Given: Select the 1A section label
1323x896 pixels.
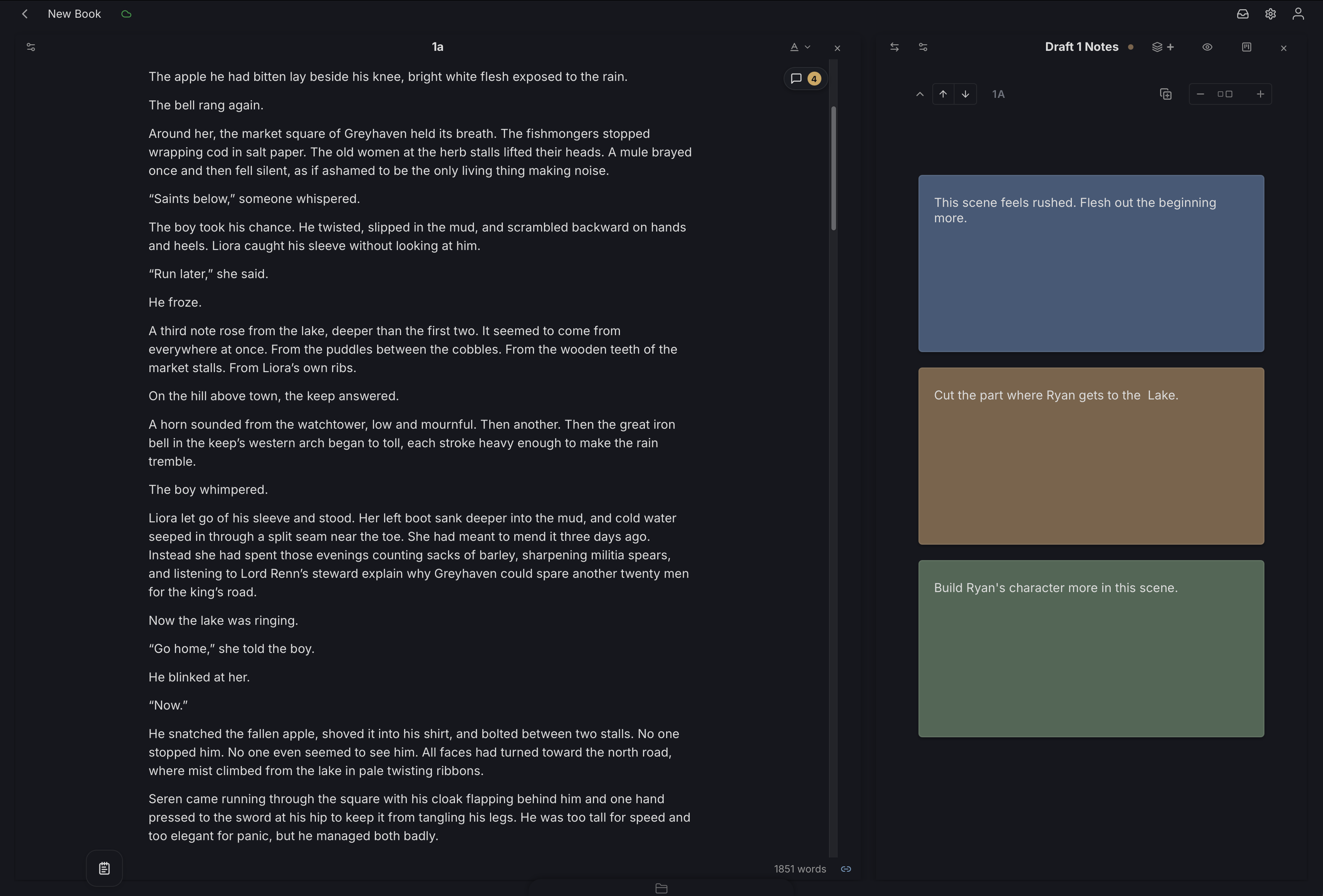Looking at the screenshot, I should pos(999,94).
